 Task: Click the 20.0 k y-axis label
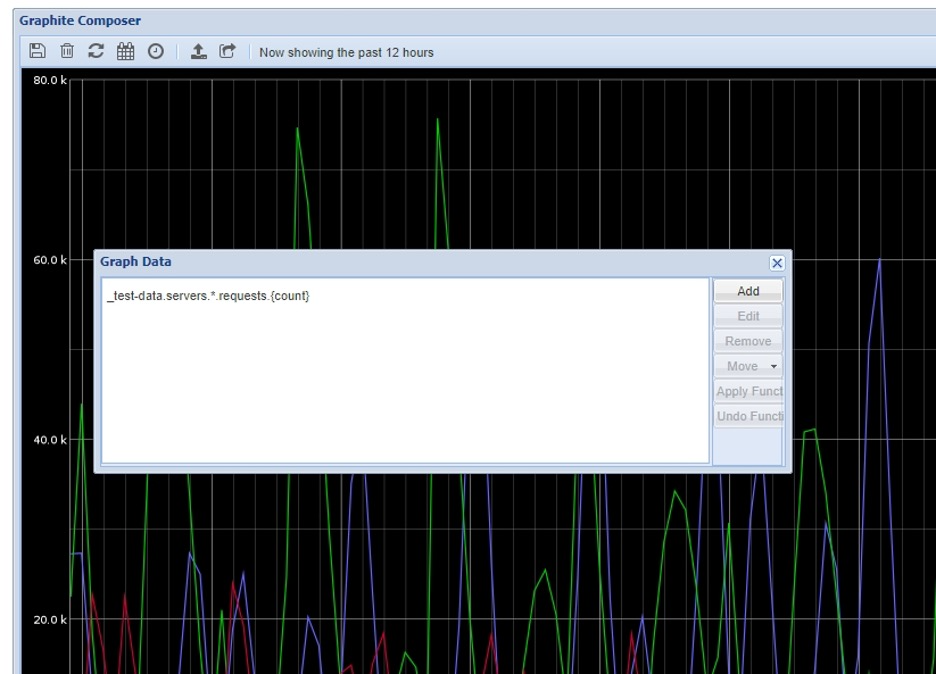tap(49, 620)
